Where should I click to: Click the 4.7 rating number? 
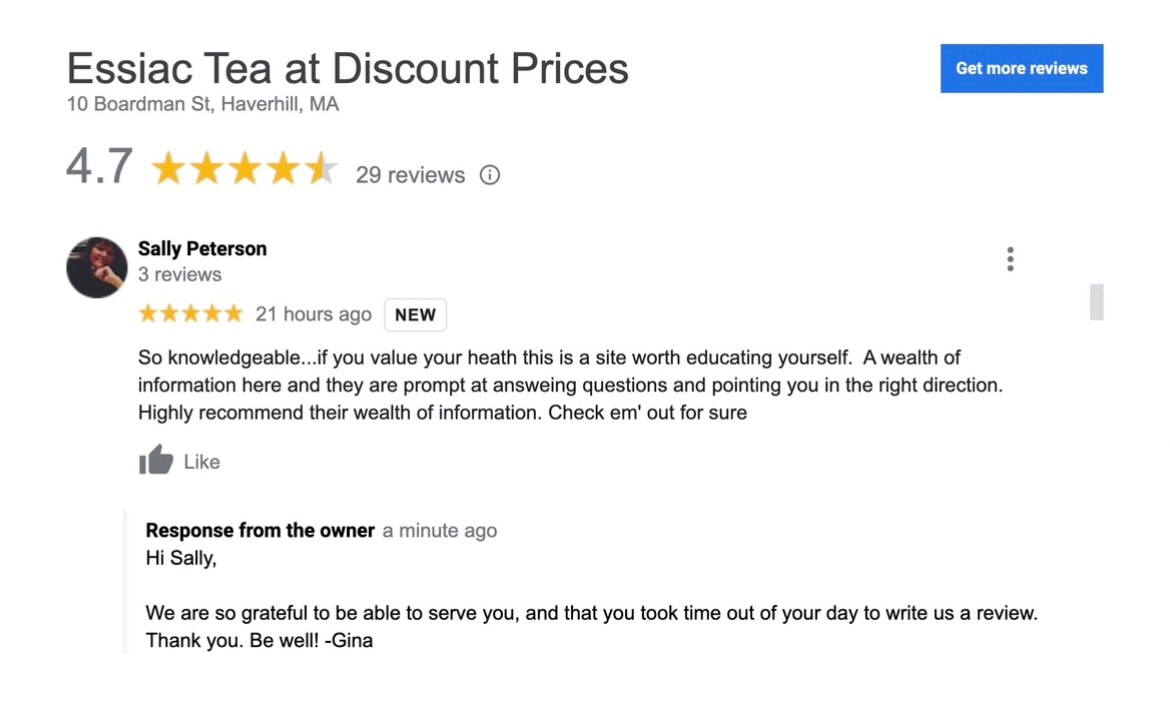(100, 166)
